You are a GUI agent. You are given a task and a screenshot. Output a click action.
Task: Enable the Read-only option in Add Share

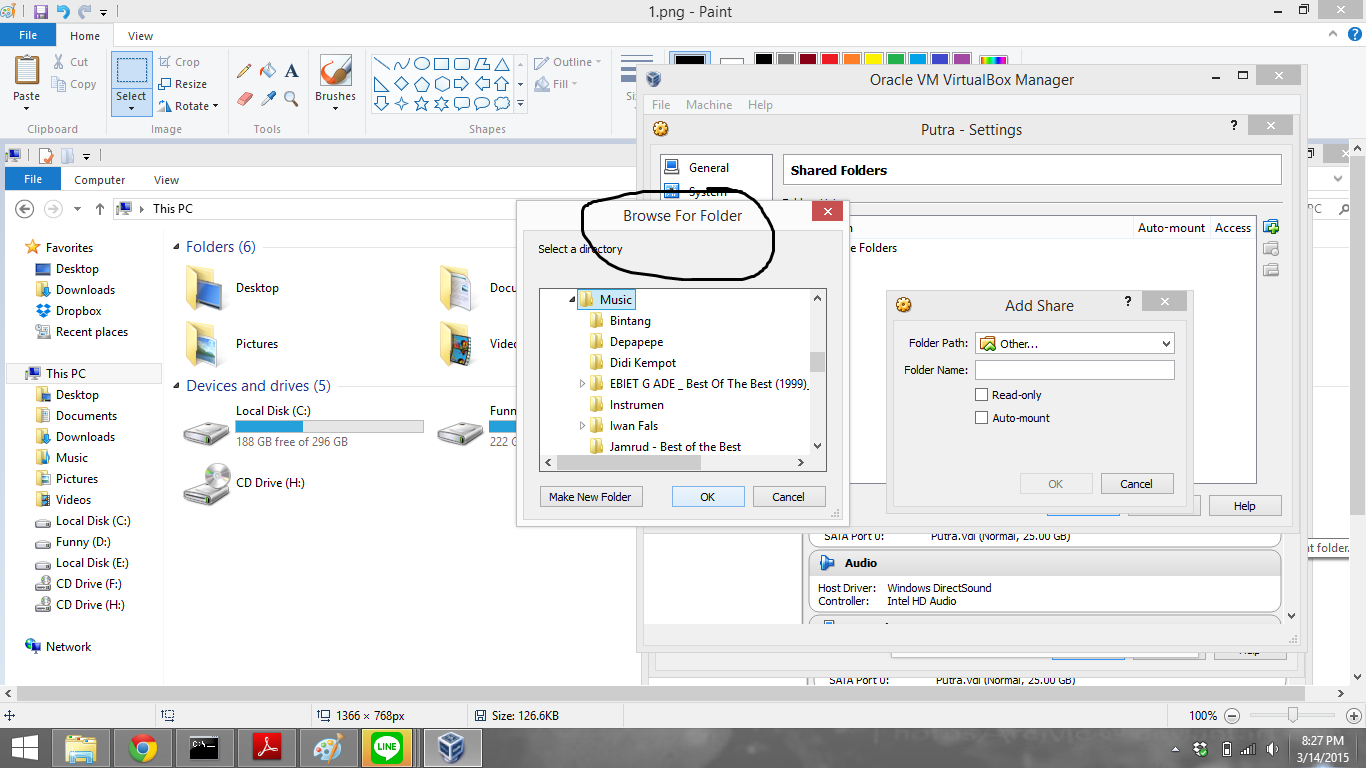pos(982,394)
